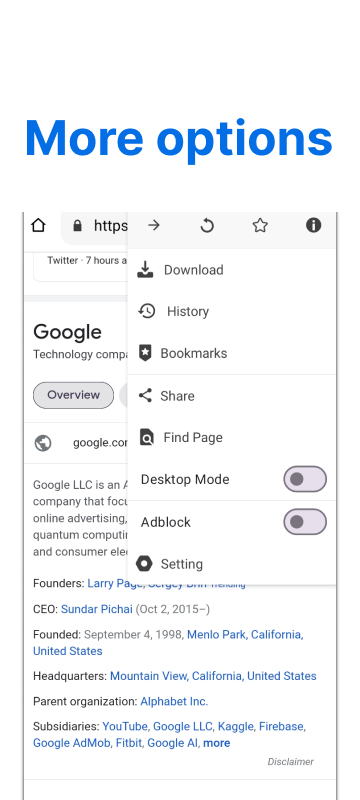Viewport: 360px width, 800px height.
Task: Tap the home icon in the address bar
Action: click(x=38, y=225)
